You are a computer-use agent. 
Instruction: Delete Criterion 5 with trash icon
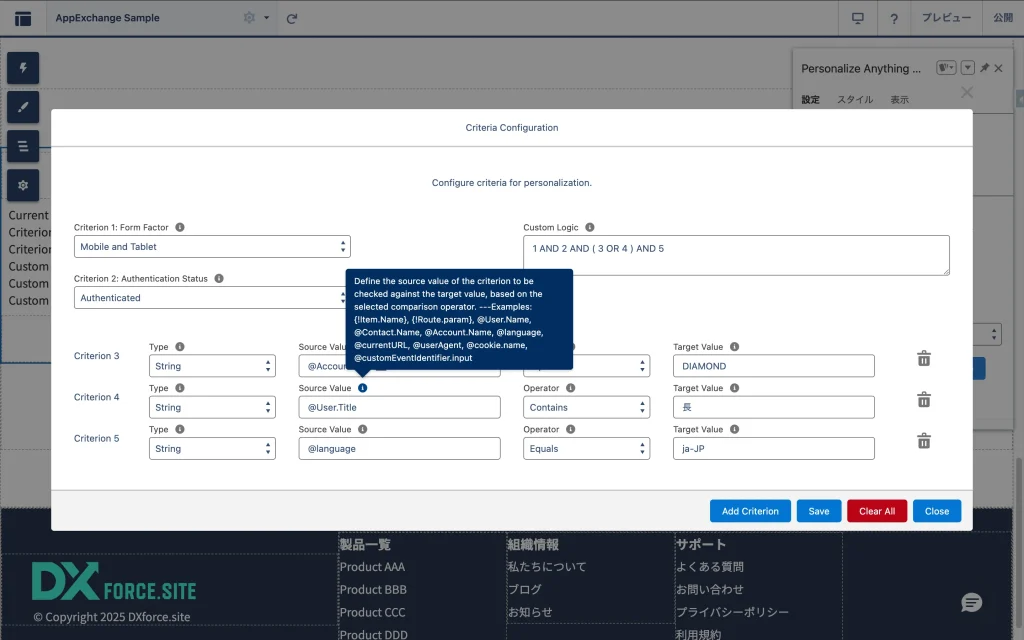[x=924, y=441]
